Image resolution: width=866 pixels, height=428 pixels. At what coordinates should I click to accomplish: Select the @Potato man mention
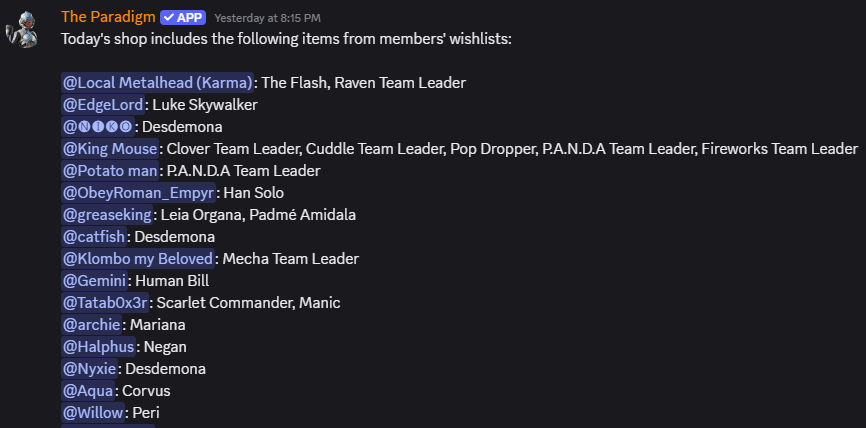(x=110, y=171)
